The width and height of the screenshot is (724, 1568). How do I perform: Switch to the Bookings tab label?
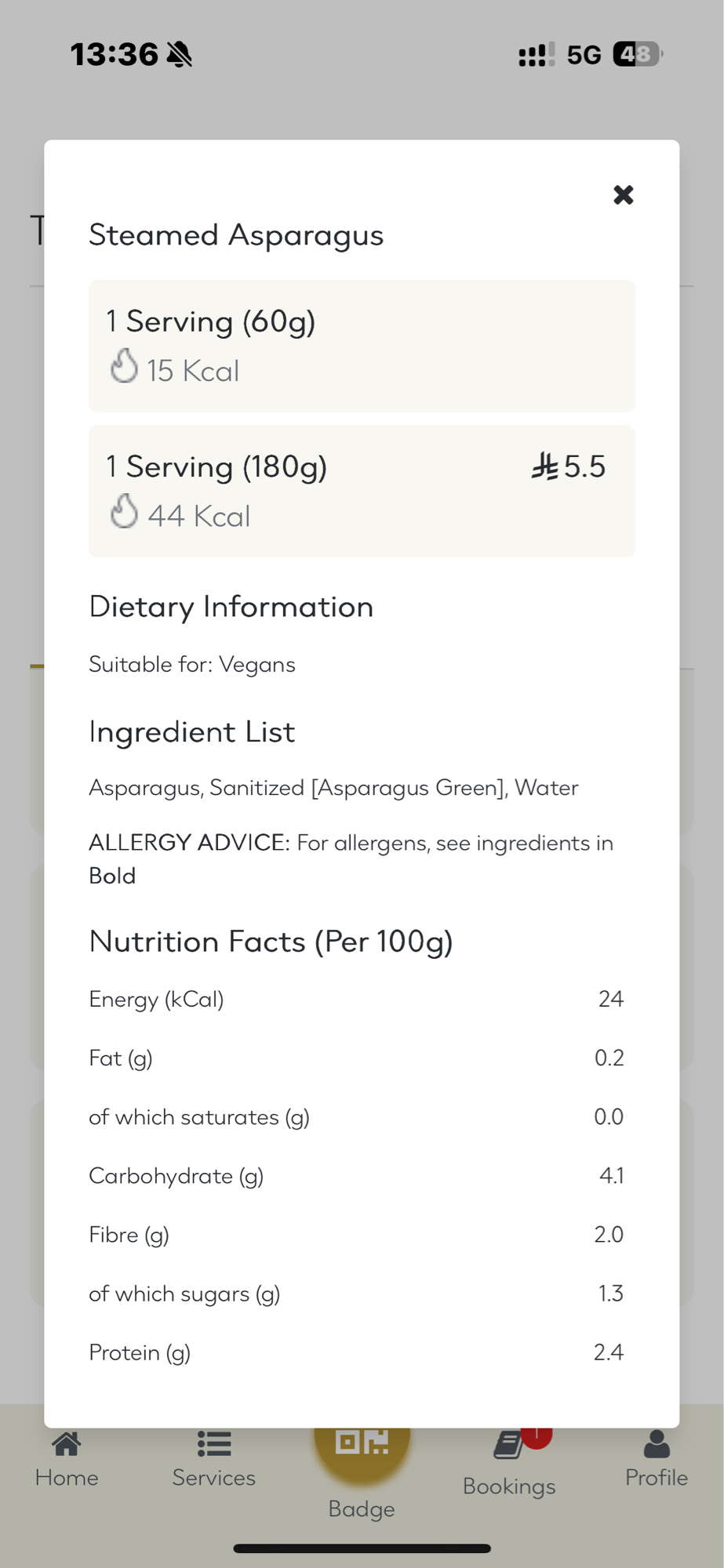pos(509,1486)
